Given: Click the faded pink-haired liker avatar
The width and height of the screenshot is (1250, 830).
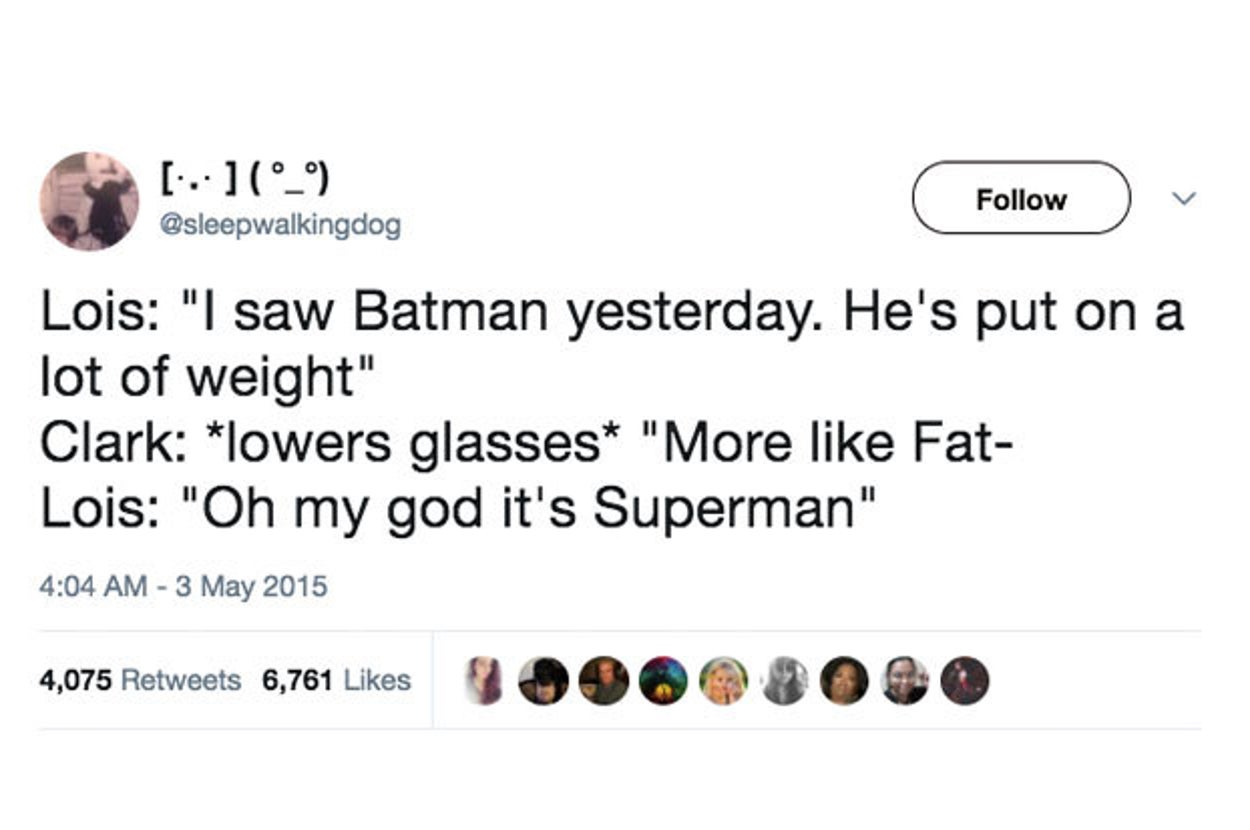Looking at the screenshot, I should [484, 680].
